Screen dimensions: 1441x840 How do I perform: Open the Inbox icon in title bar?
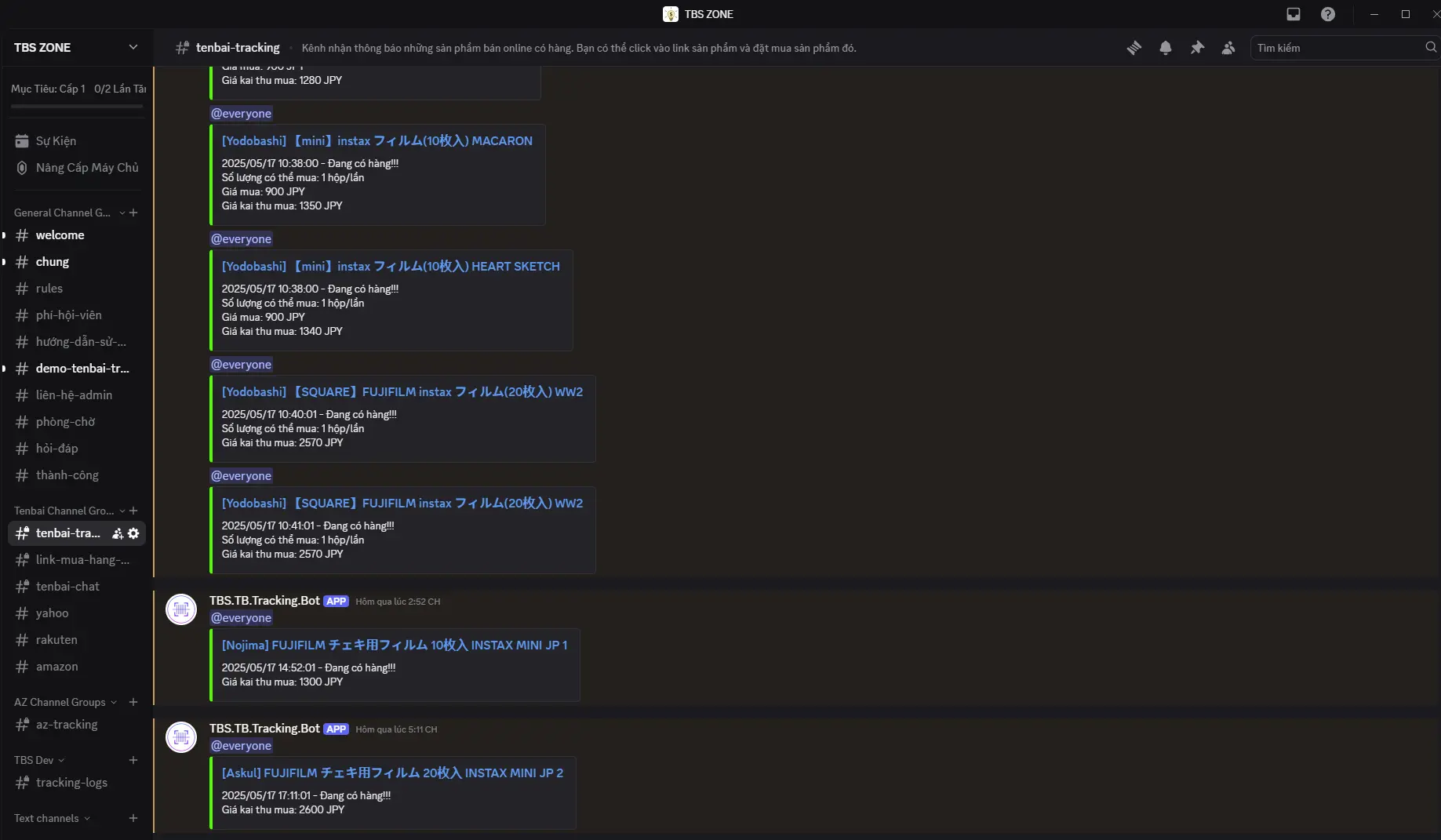tap(1294, 14)
